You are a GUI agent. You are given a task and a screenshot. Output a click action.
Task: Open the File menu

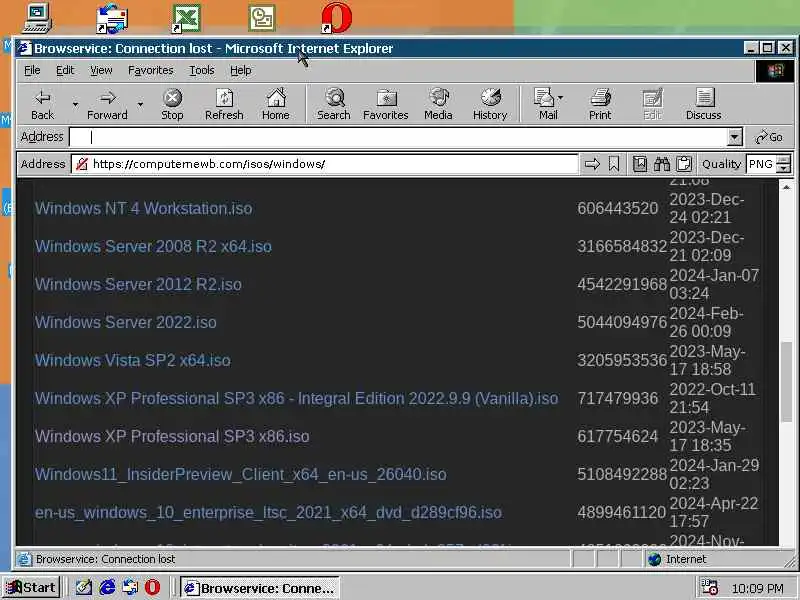click(x=32, y=70)
